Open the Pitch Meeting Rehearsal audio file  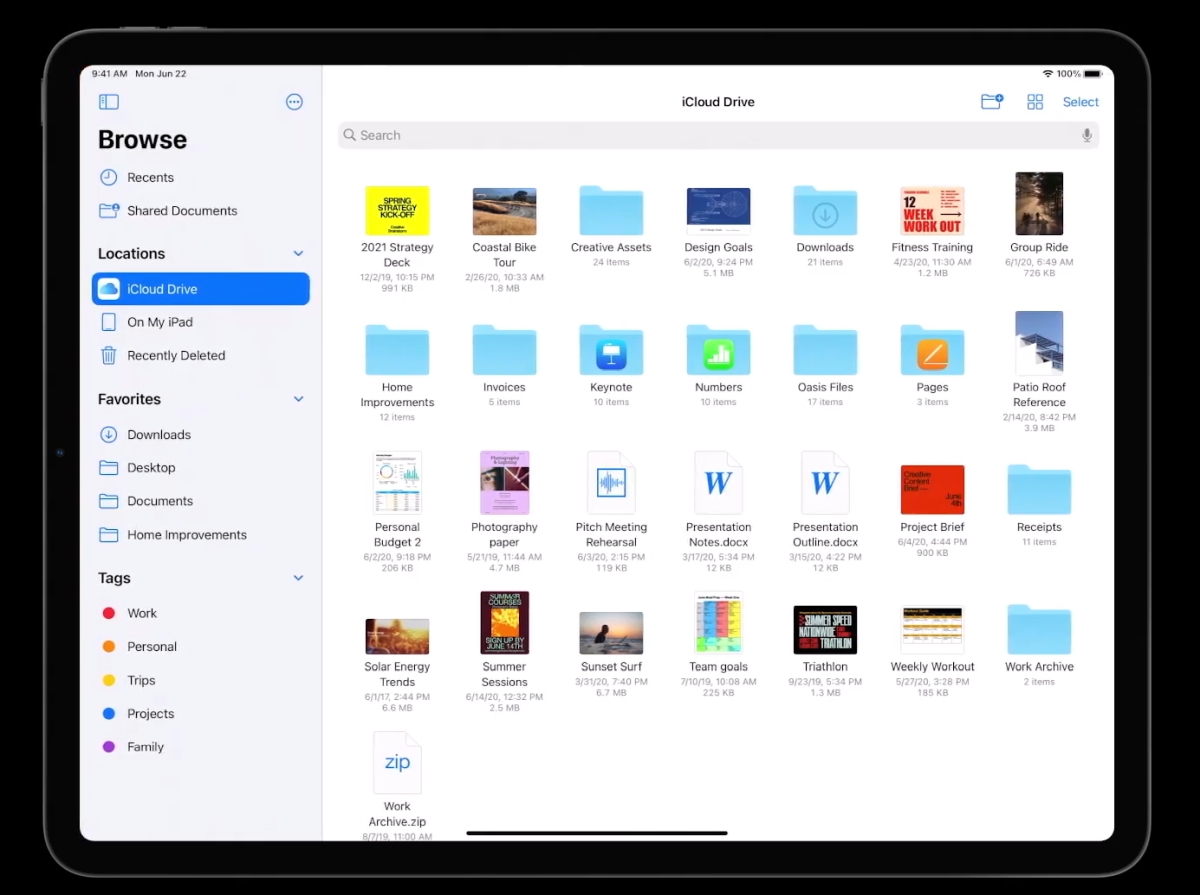[x=611, y=484]
